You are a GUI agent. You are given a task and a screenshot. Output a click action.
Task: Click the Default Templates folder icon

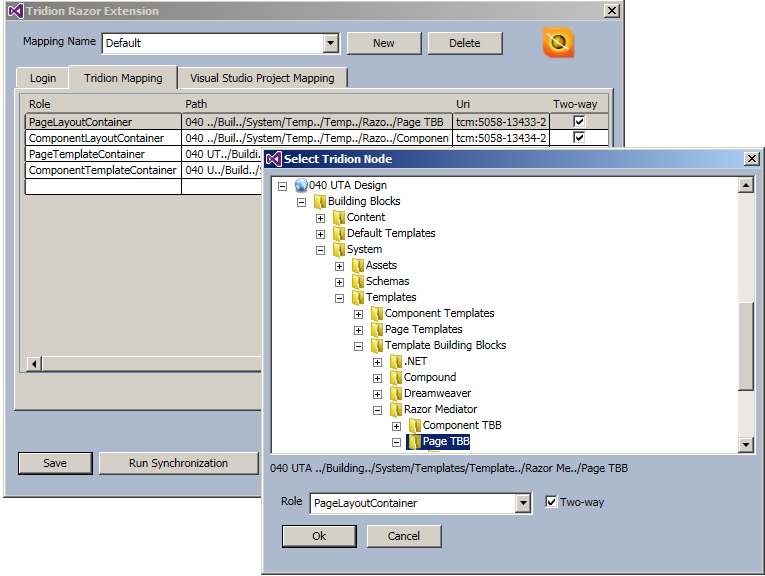tap(339, 234)
